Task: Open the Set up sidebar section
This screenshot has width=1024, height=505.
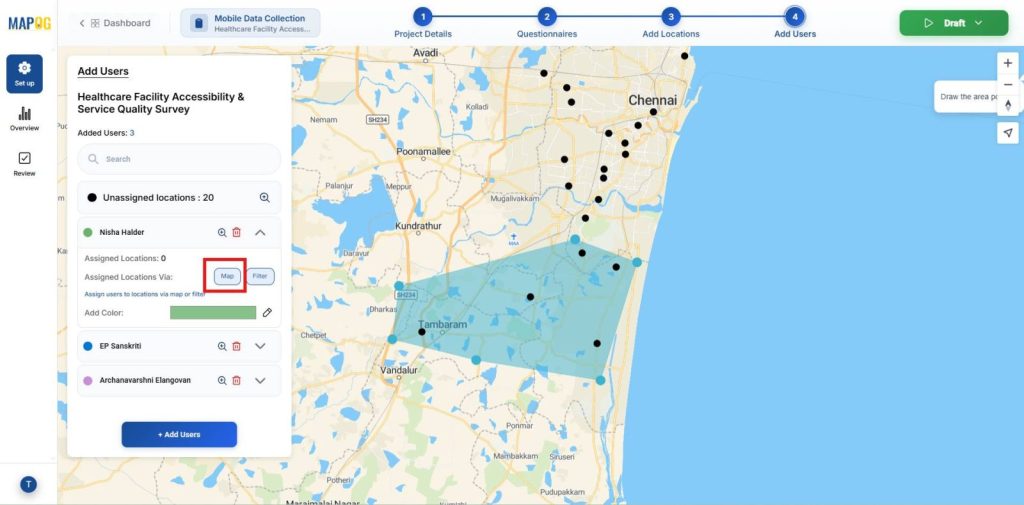Action: tap(25, 74)
